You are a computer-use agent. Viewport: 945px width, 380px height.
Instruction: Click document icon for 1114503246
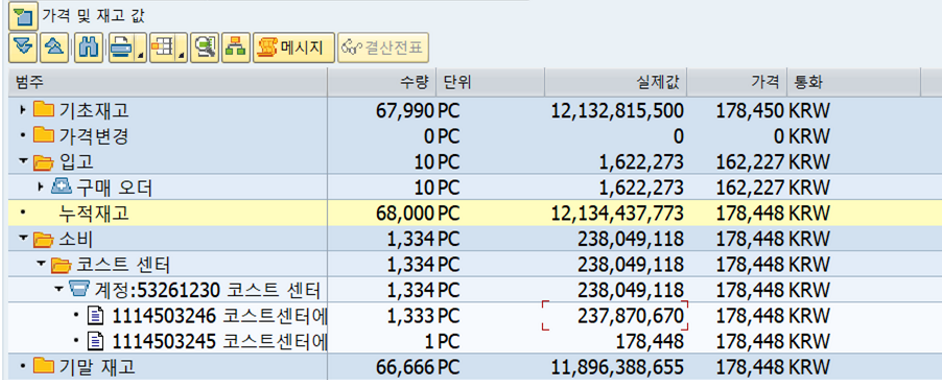pos(96,315)
